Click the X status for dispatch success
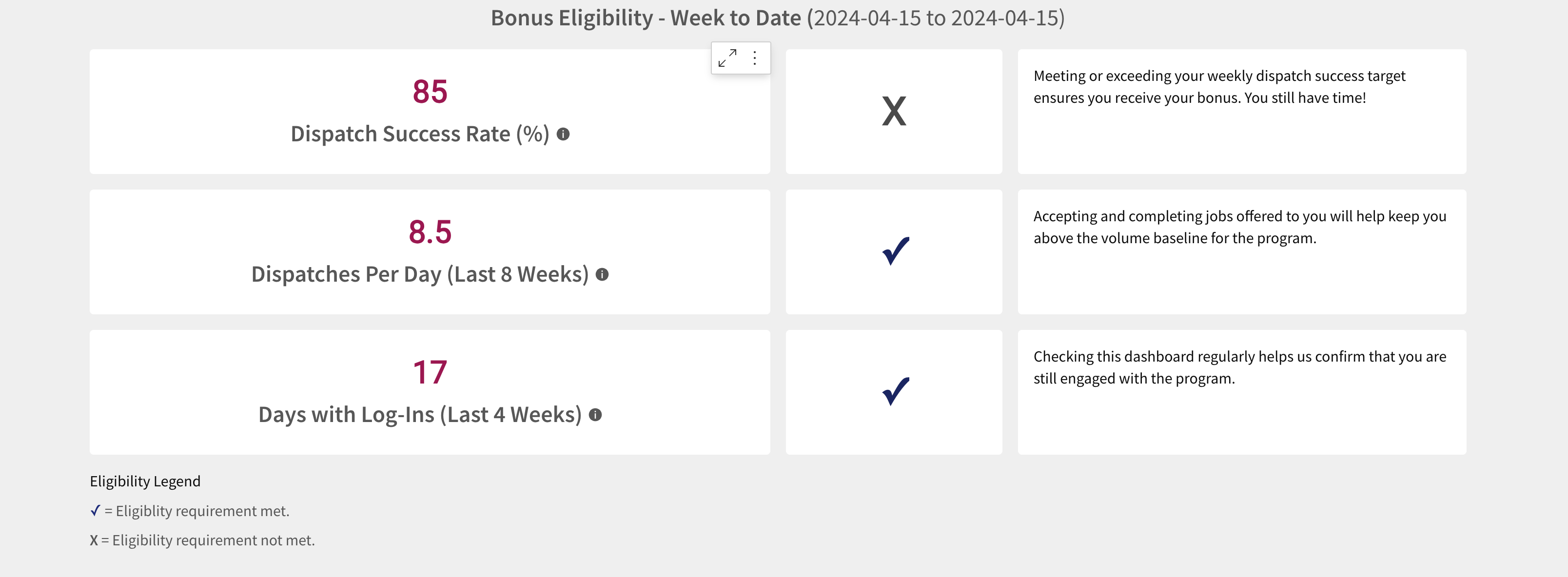The height and width of the screenshot is (577, 1568). [x=894, y=112]
